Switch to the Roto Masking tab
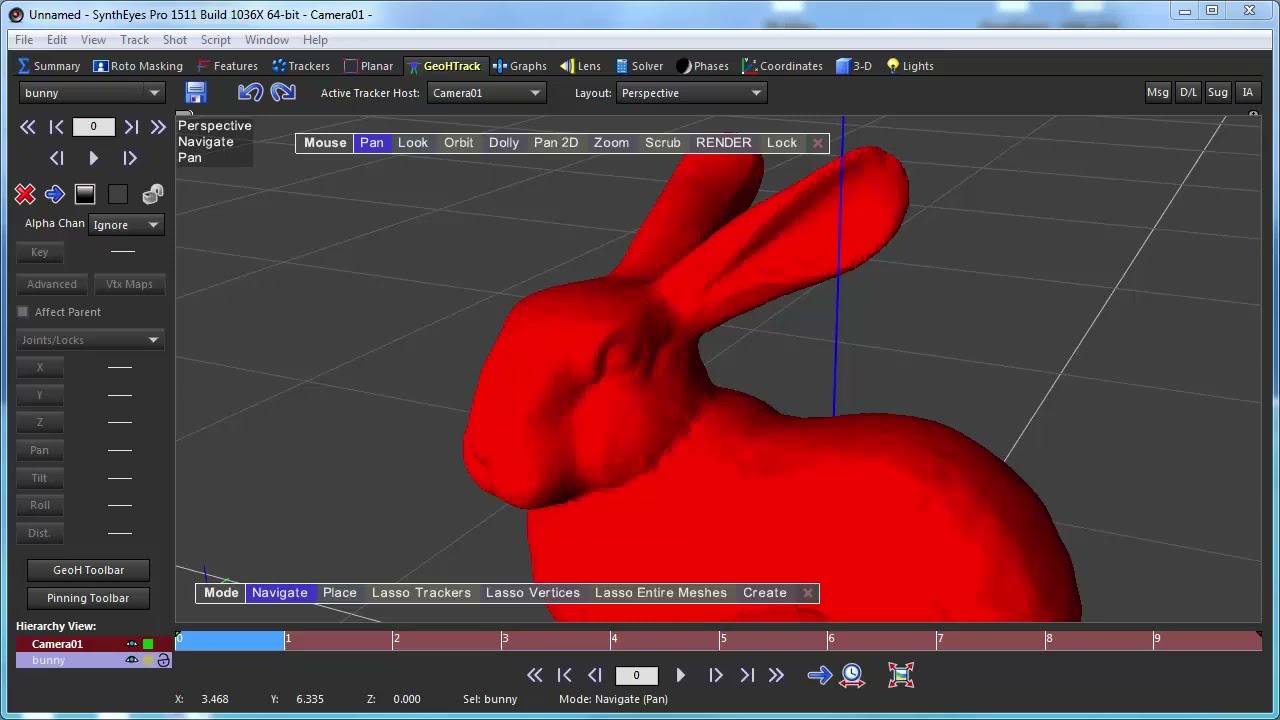This screenshot has width=1280, height=720. pyautogui.click(x=138, y=66)
